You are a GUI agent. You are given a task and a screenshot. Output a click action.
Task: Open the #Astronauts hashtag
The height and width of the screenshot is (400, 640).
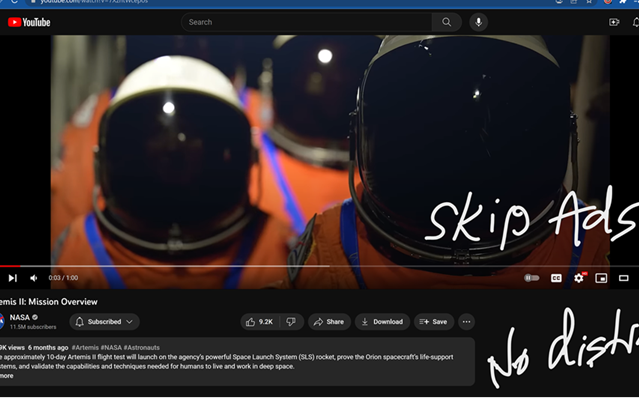pos(142,348)
